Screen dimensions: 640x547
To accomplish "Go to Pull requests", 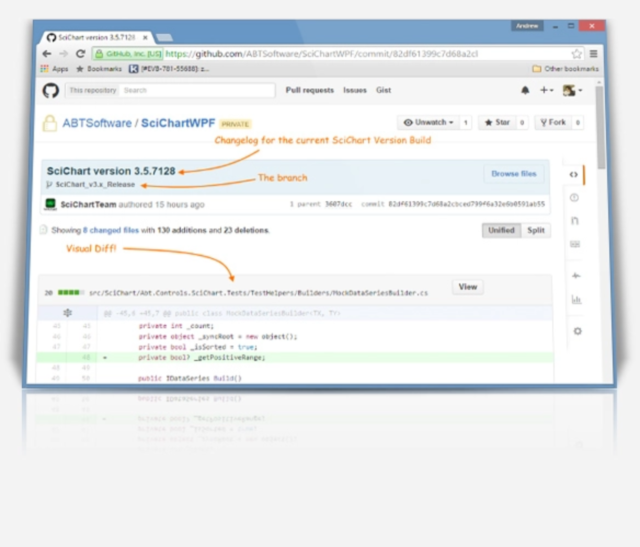I will pos(309,90).
